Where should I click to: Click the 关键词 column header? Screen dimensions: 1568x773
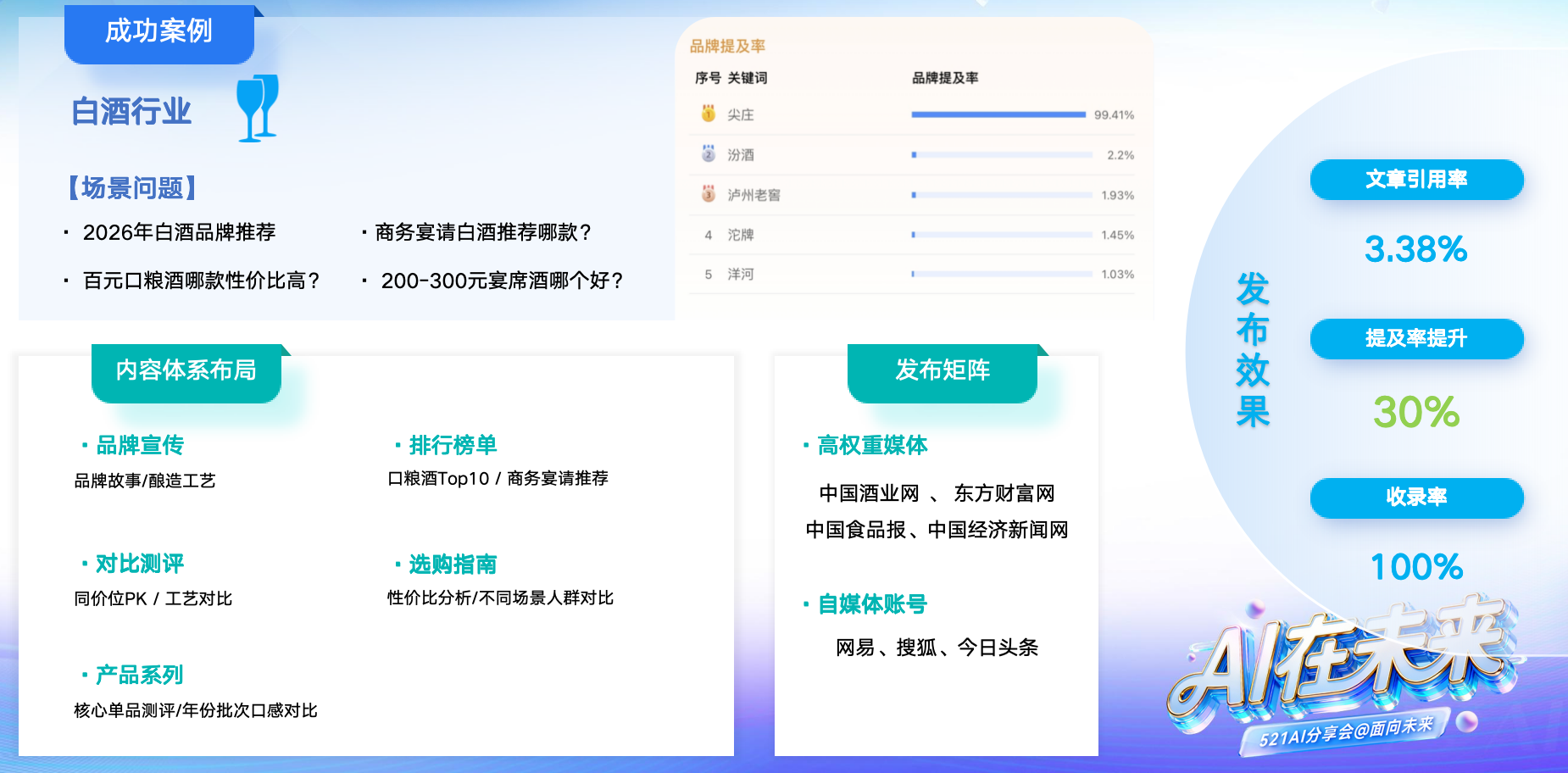pyautogui.click(x=748, y=78)
